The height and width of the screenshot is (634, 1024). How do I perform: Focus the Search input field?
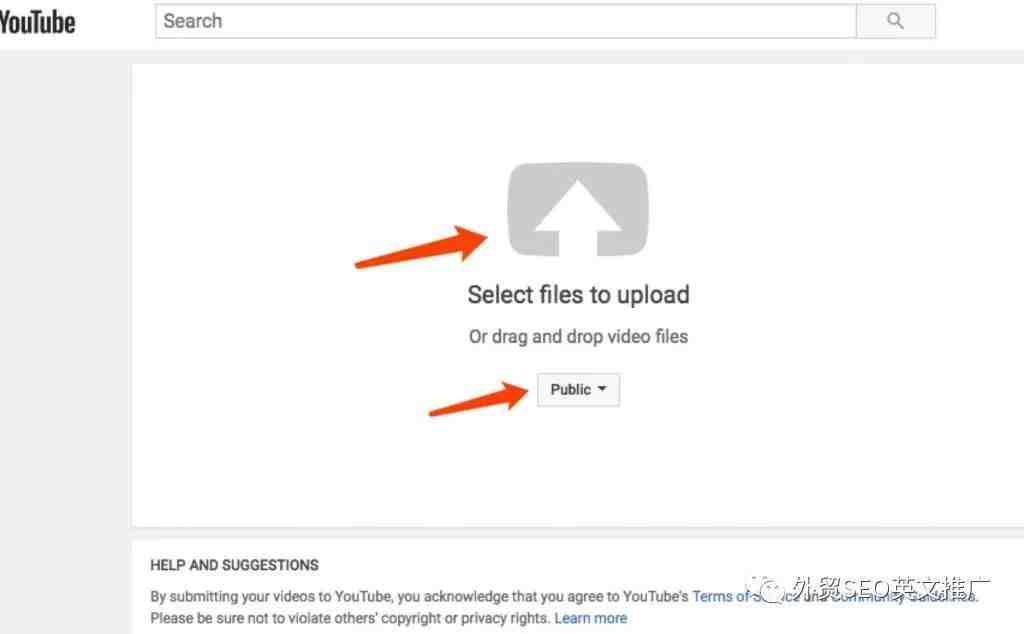[505, 21]
